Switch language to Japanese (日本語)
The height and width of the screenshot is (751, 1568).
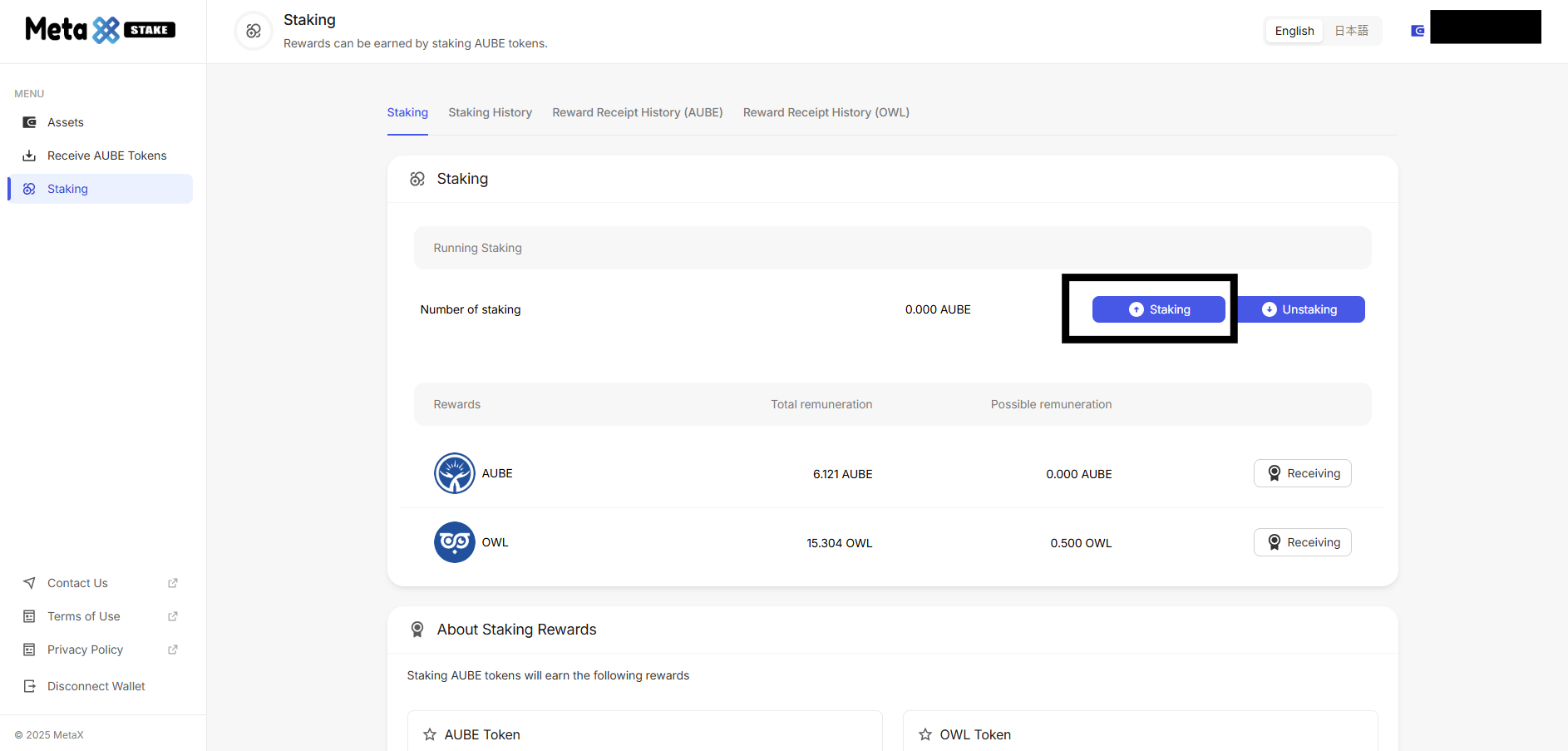(1351, 31)
